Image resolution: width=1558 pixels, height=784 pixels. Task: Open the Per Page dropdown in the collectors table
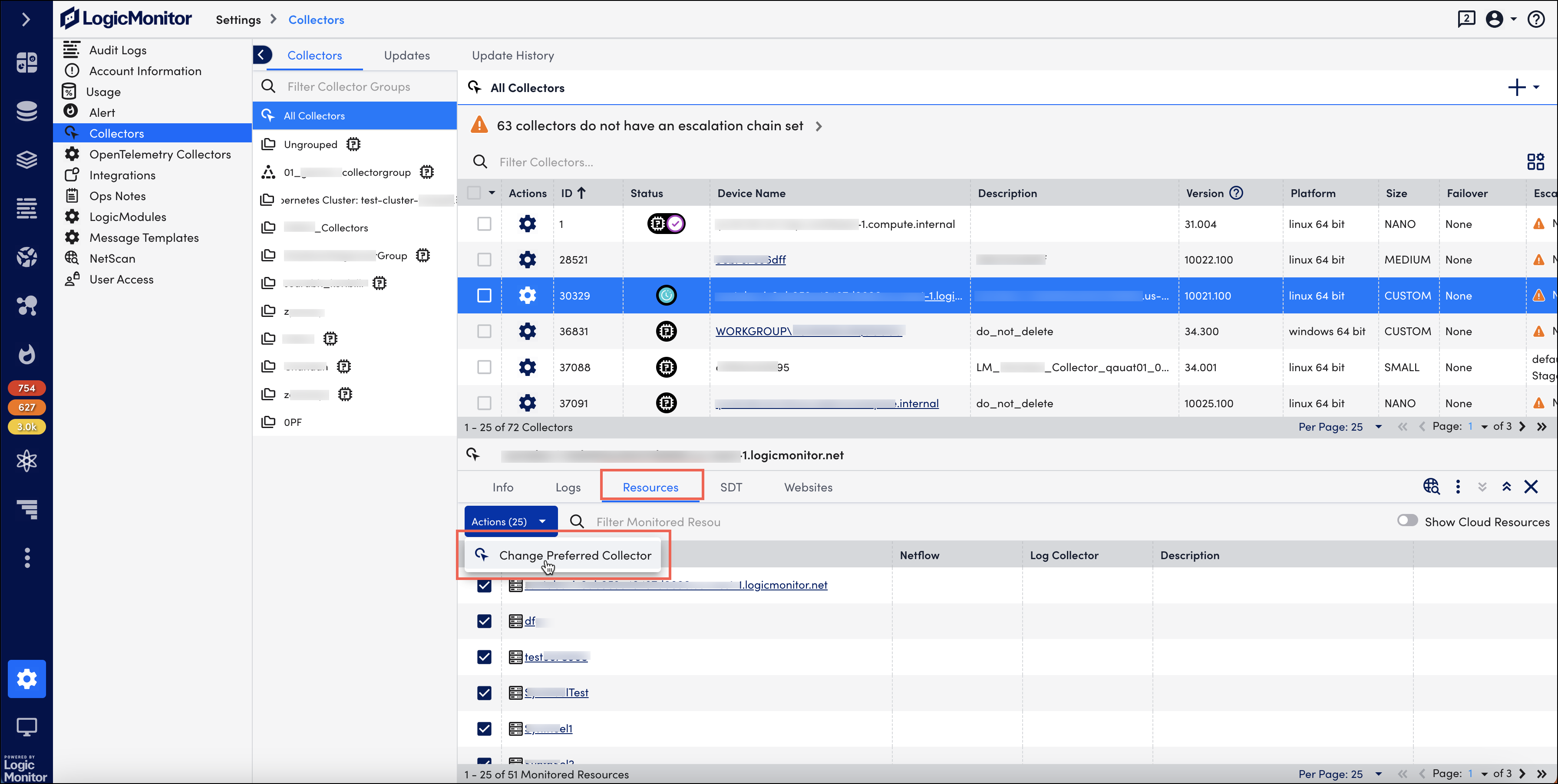tap(1340, 427)
